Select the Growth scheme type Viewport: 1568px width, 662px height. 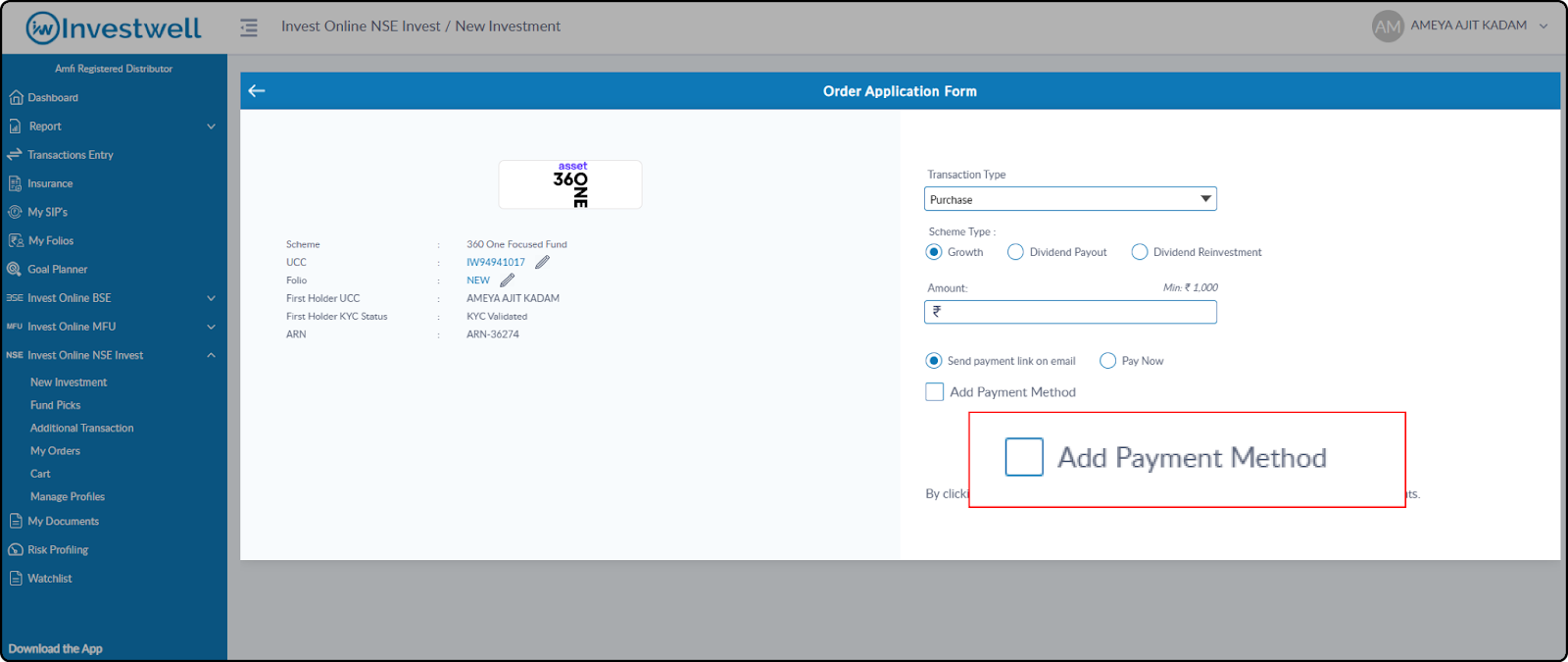coord(934,252)
